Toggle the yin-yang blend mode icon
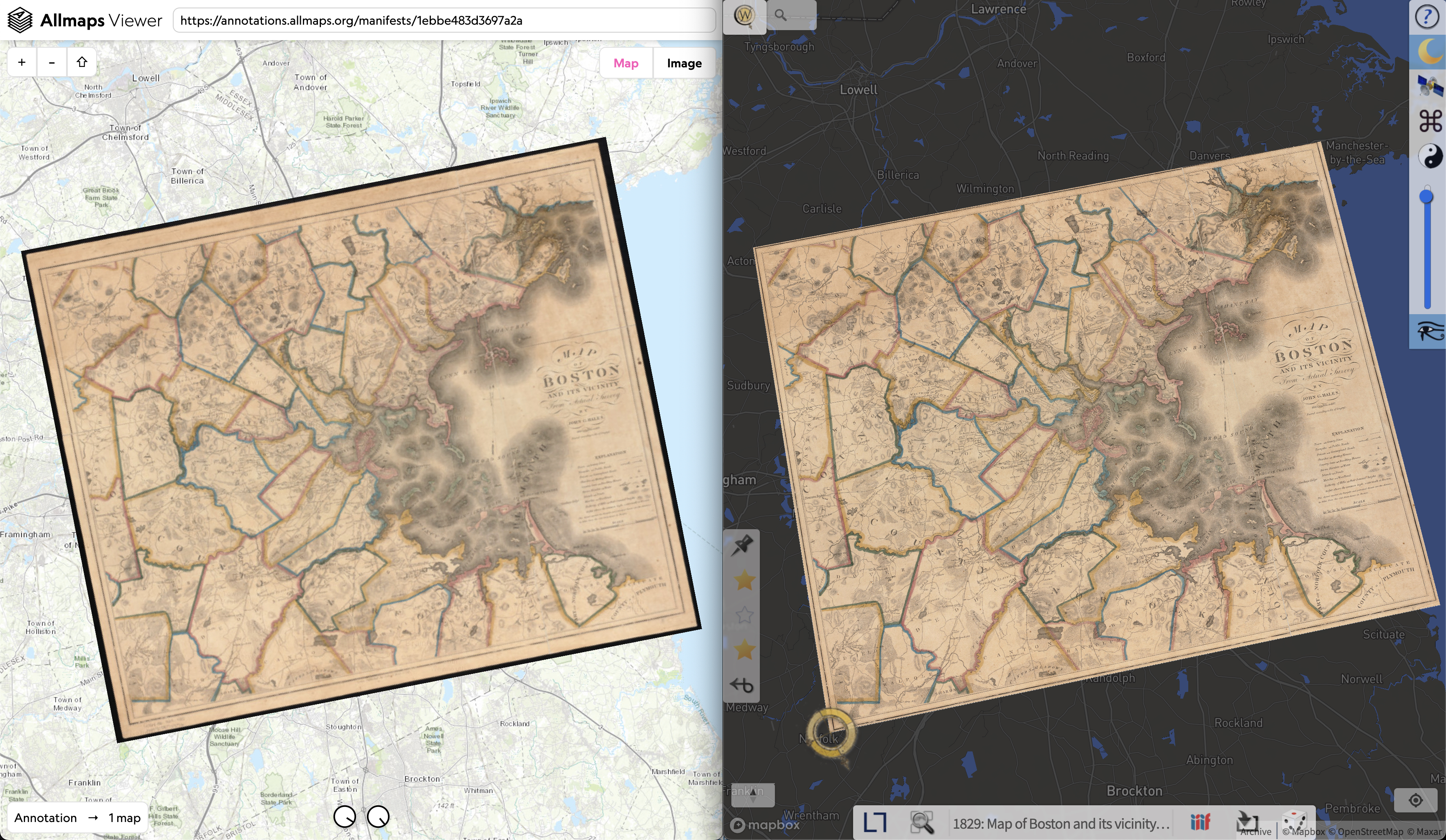1446x840 pixels. tap(1429, 156)
